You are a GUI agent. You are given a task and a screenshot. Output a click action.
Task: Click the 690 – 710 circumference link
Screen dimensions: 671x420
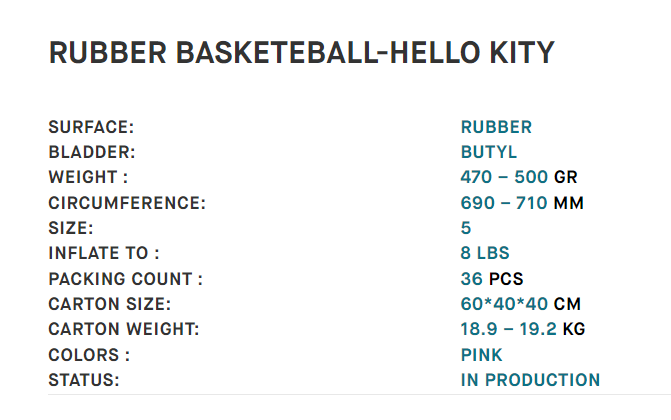coord(504,203)
